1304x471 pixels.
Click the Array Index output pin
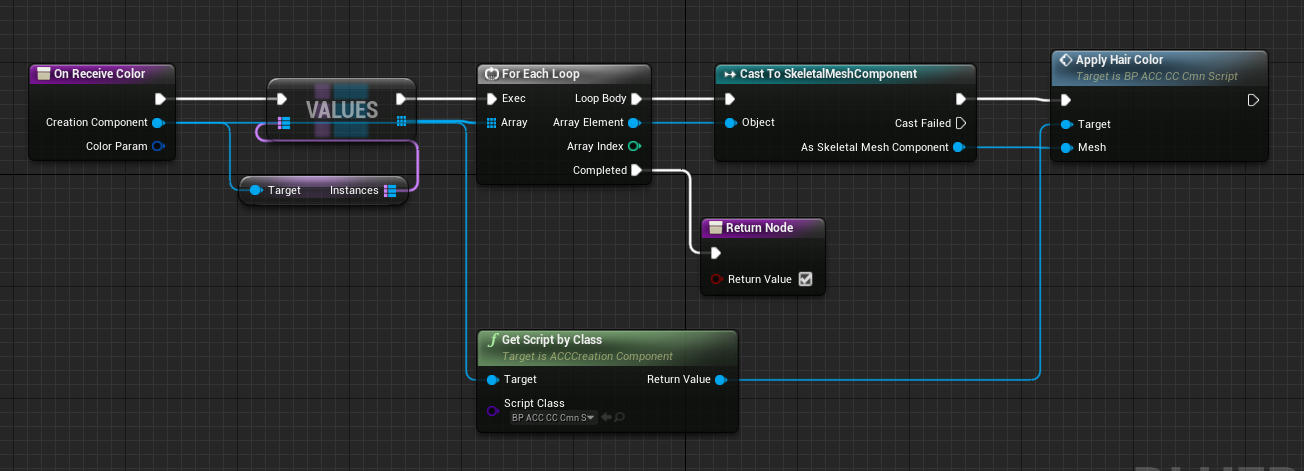[x=634, y=147]
